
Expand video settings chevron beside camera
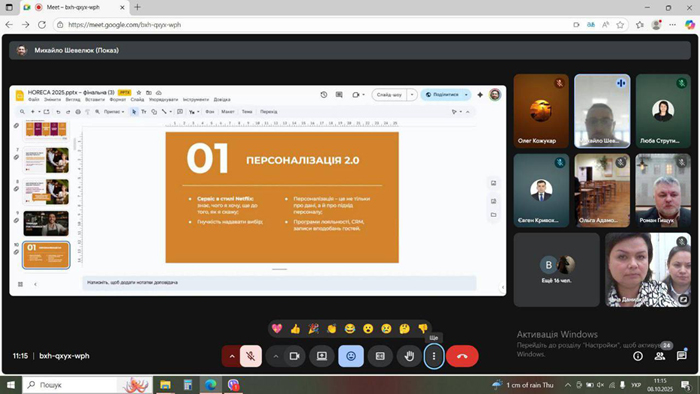click(275, 356)
